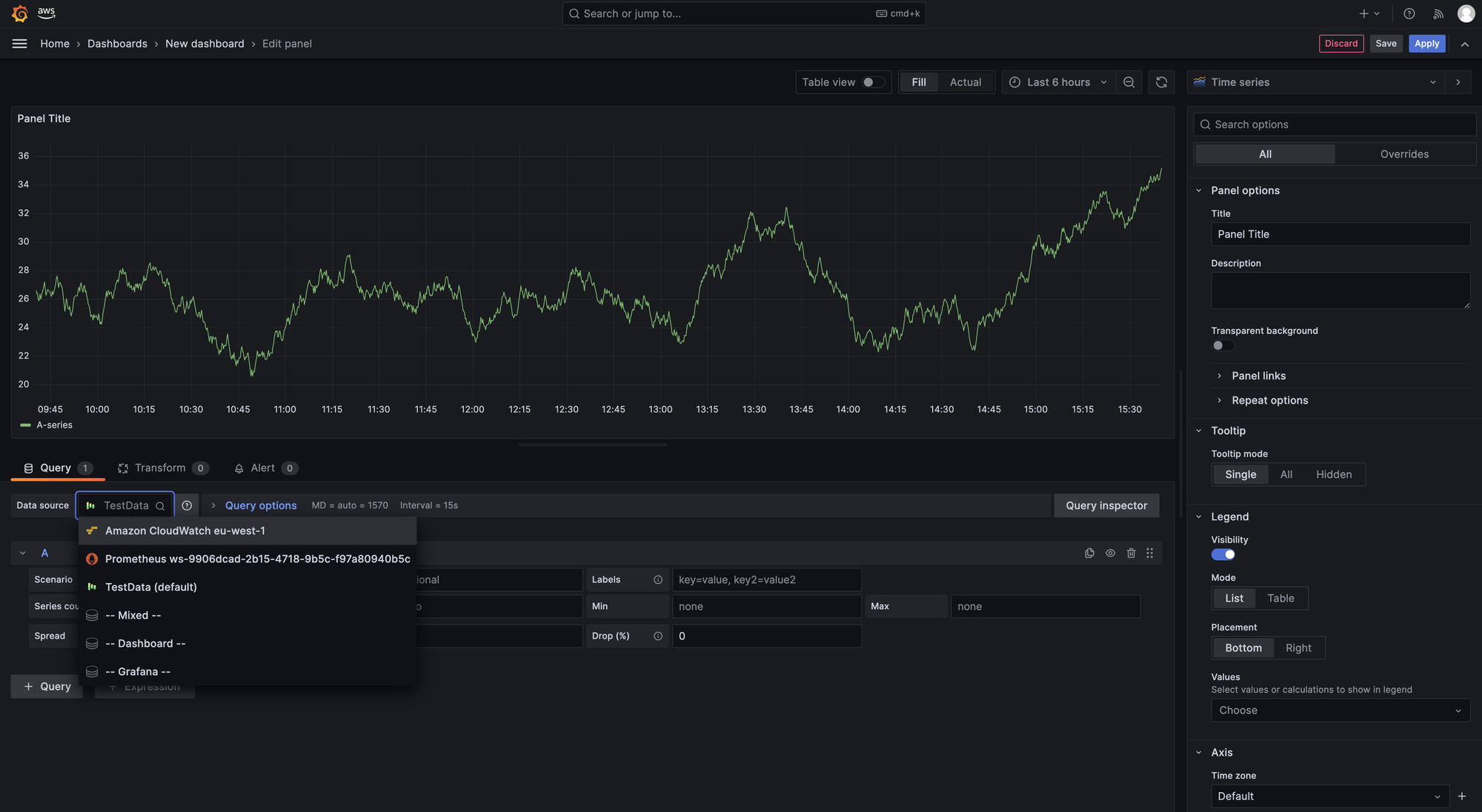Open the Last 6 hours time picker

pos(1058,82)
